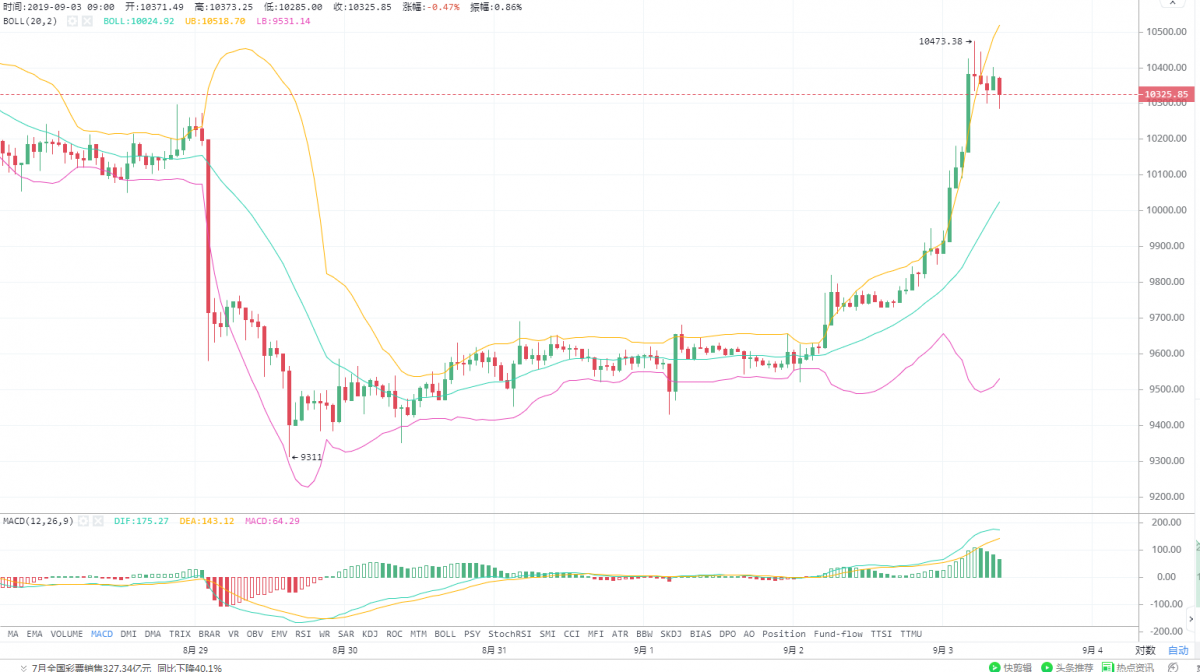This screenshot has width=1200, height=672.
Task: Remove the BOLL indicator with X icon
Action: pos(87,21)
